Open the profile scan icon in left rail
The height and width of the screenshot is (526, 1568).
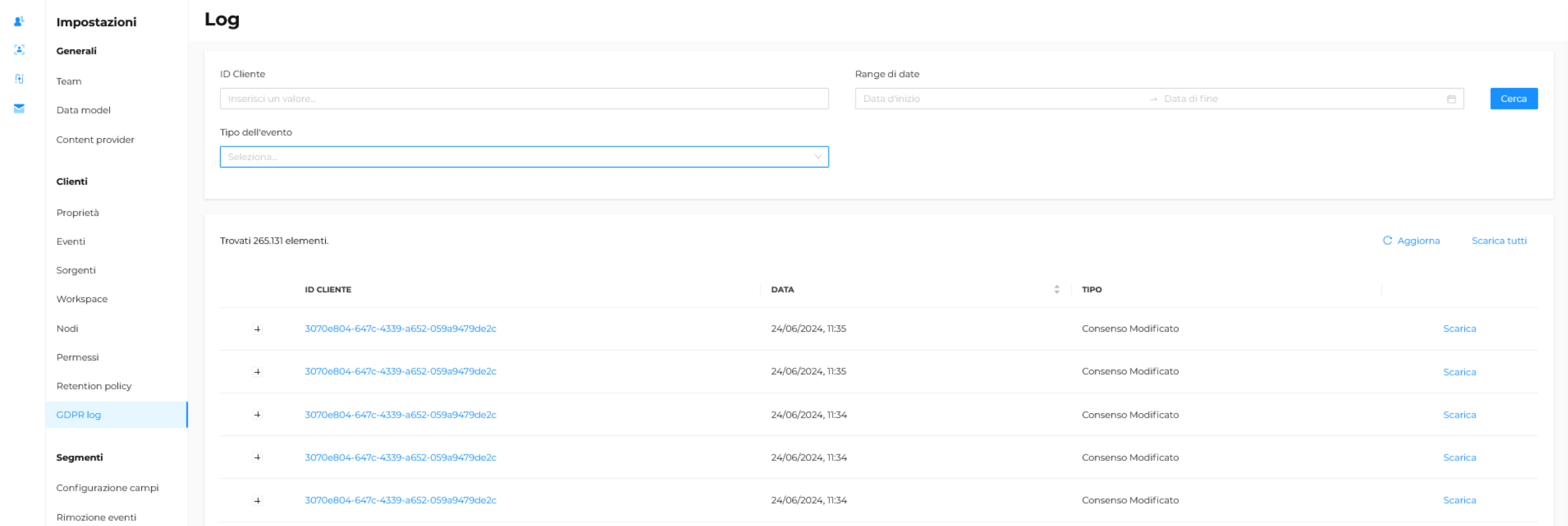point(19,49)
